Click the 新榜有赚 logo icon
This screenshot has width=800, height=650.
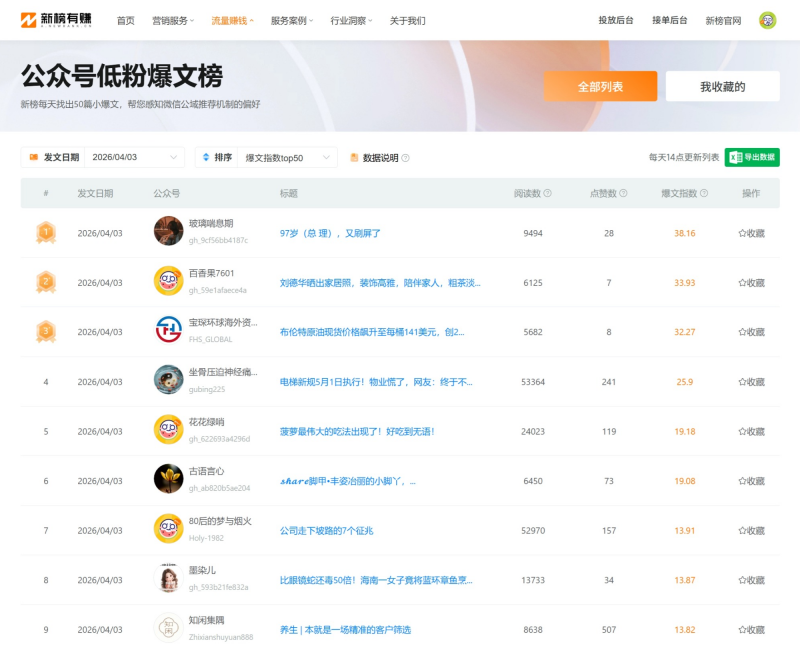tap(30, 19)
